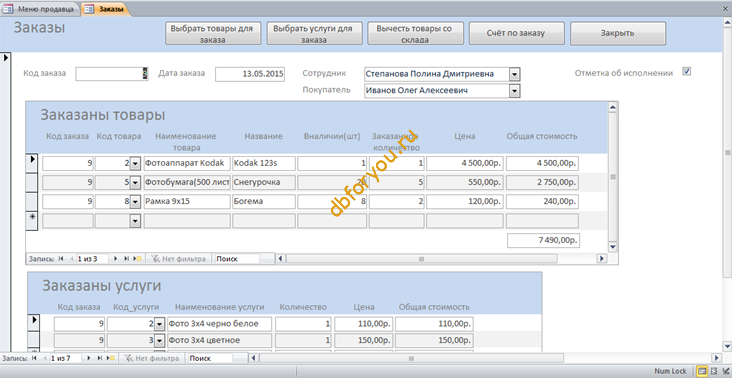Click the goods subform horizontal scrollbar thumb

pos(422,259)
